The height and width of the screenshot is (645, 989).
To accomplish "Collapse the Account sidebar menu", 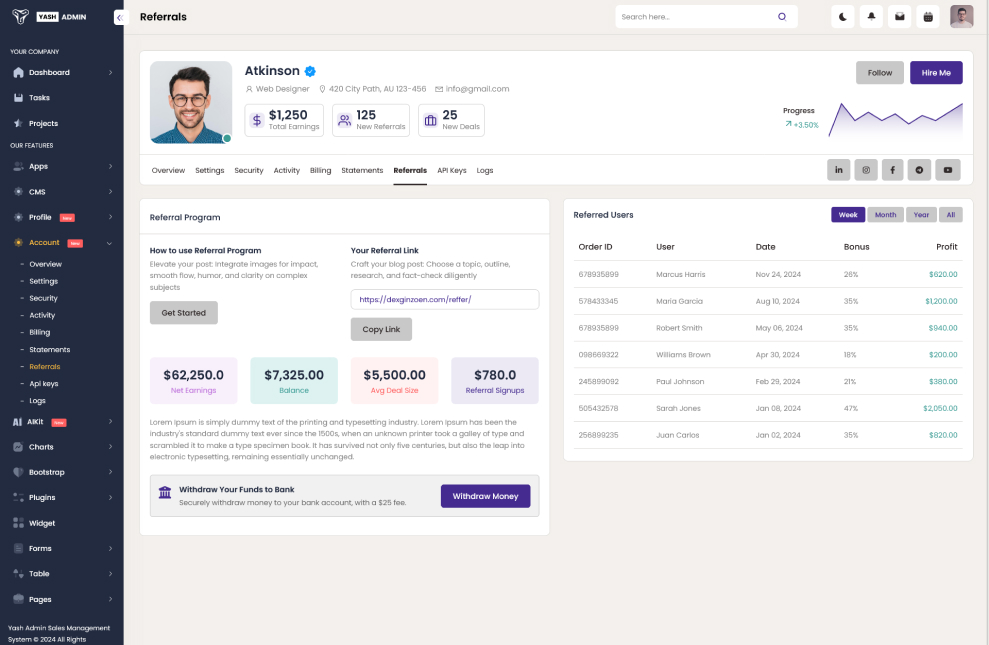I will click(62, 243).
